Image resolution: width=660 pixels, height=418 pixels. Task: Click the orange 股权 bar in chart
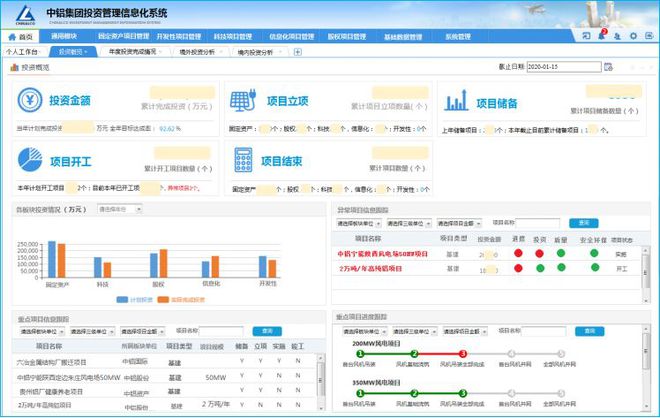(x=163, y=264)
